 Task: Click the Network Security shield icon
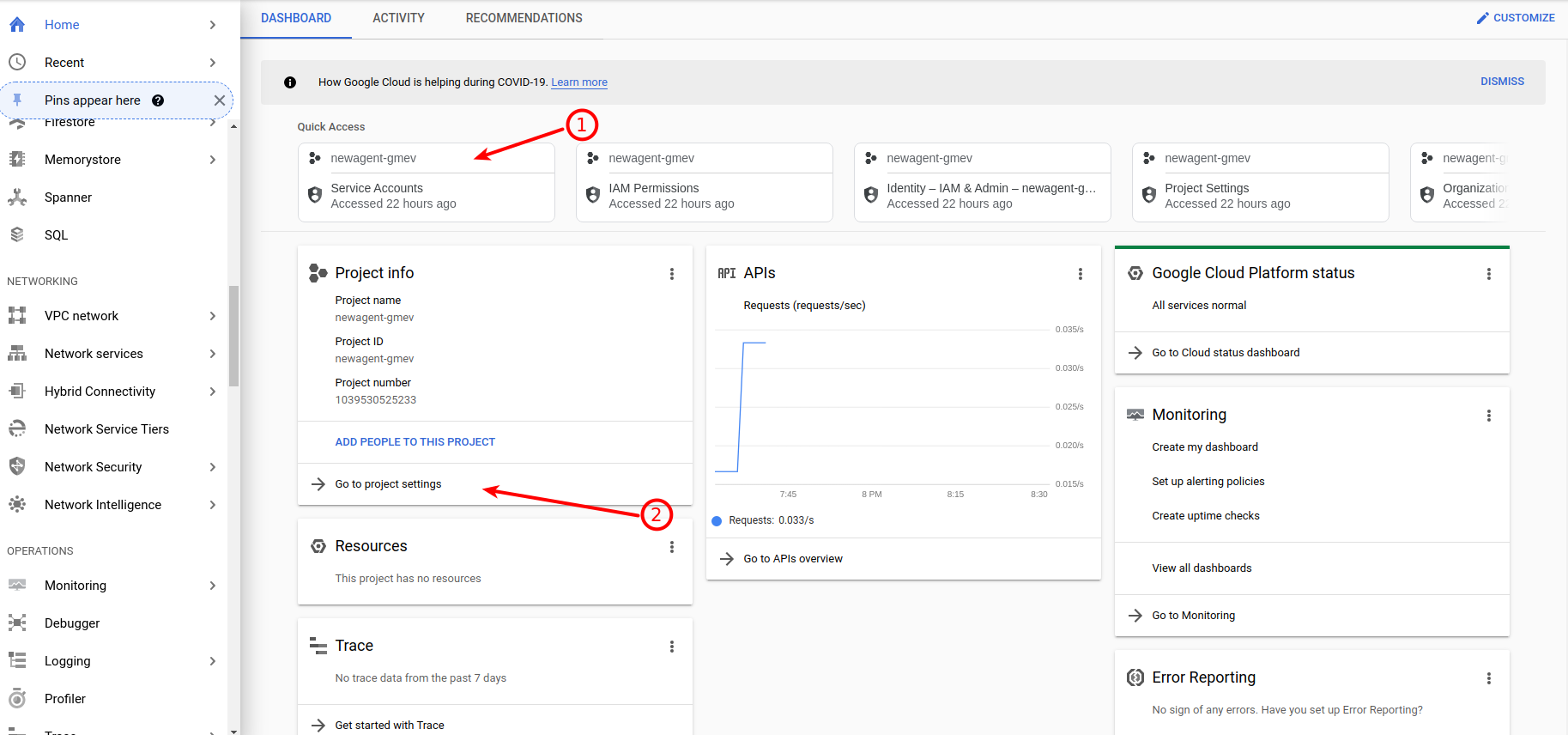[x=17, y=467]
